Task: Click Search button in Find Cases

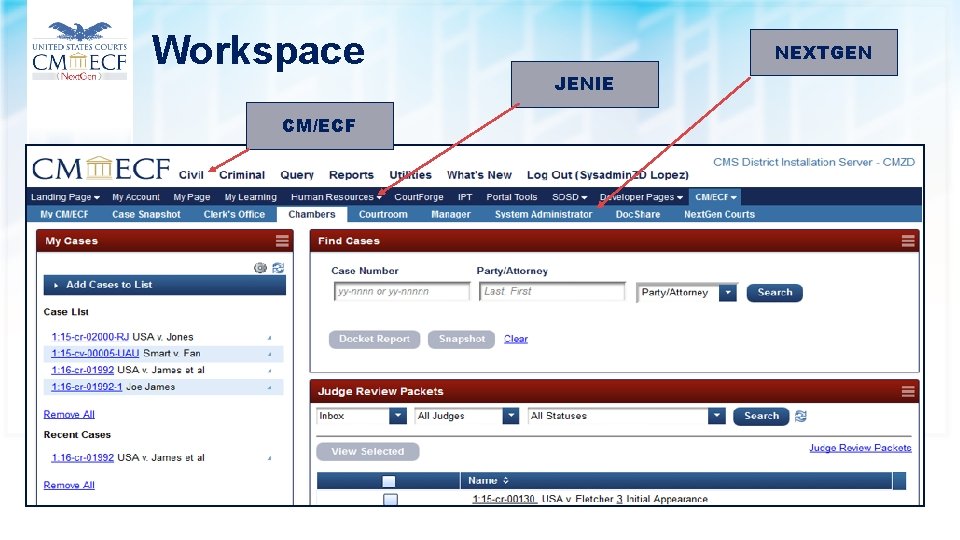Action: coord(774,293)
